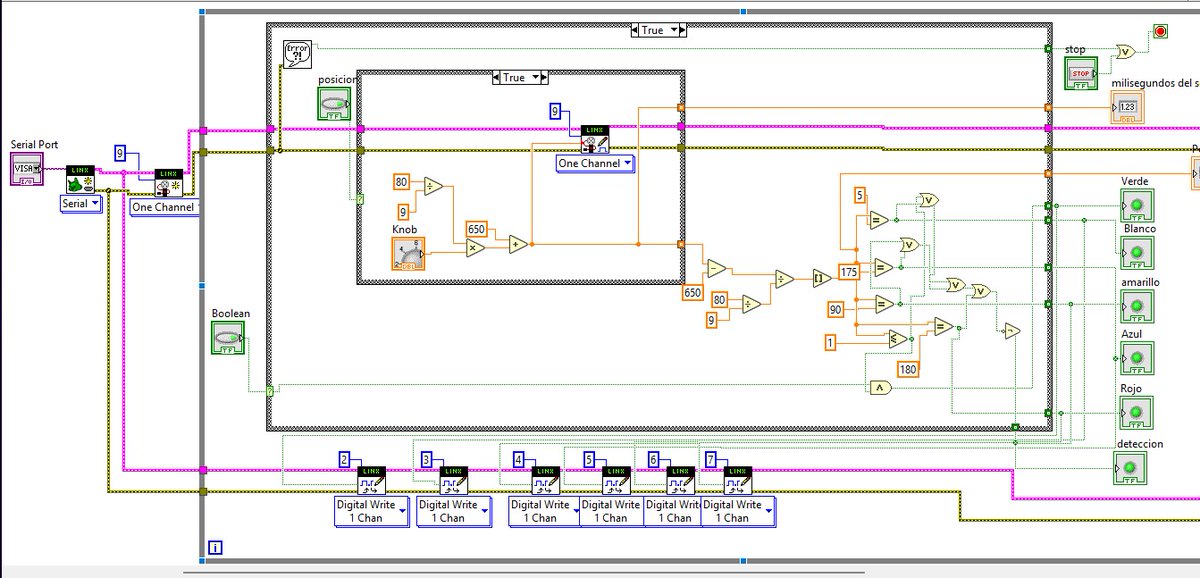1200x578 pixels.
Task: Click the LINX Digital Write node for pin 7
Action: coord(737,480)
